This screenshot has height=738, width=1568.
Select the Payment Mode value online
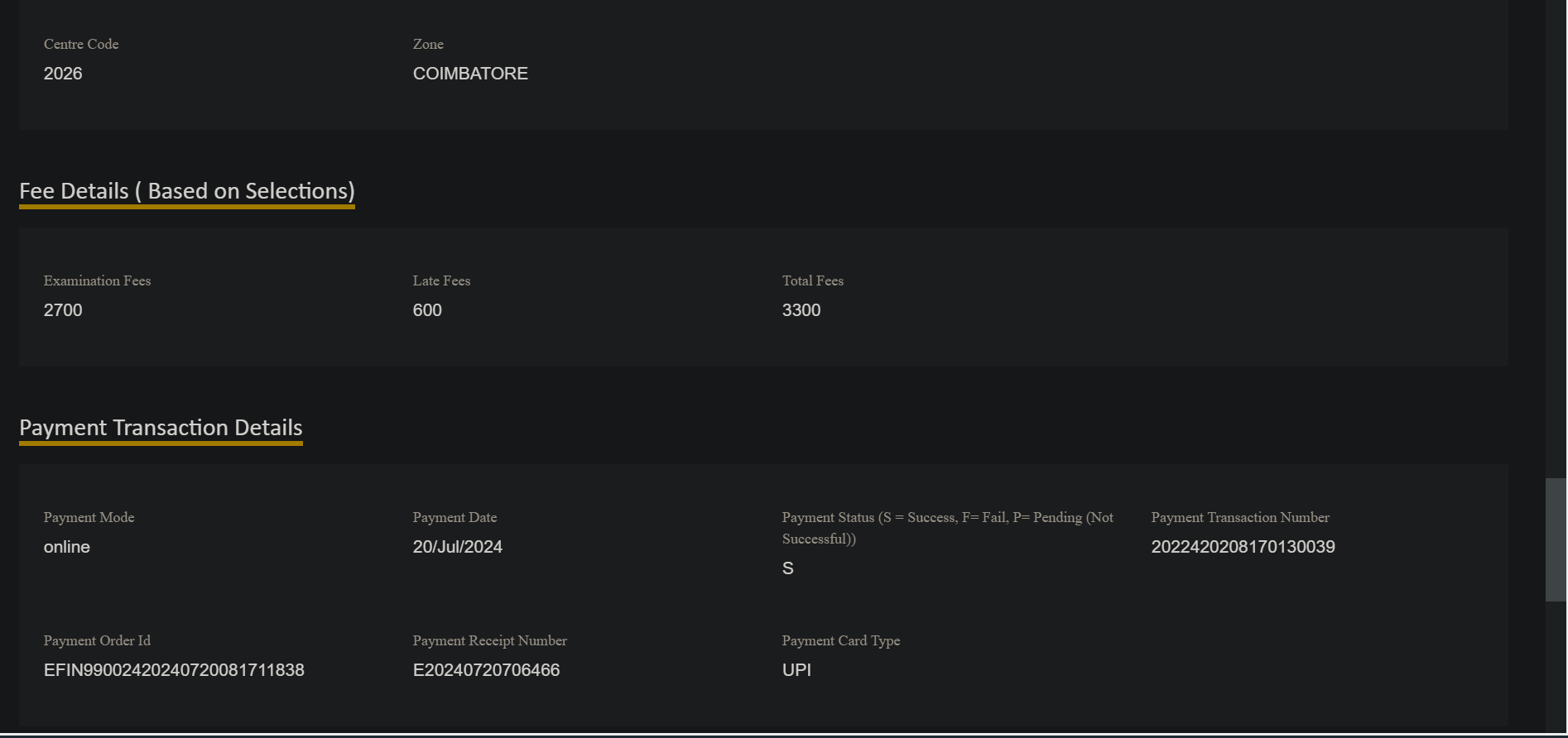[x=67, y=547]
